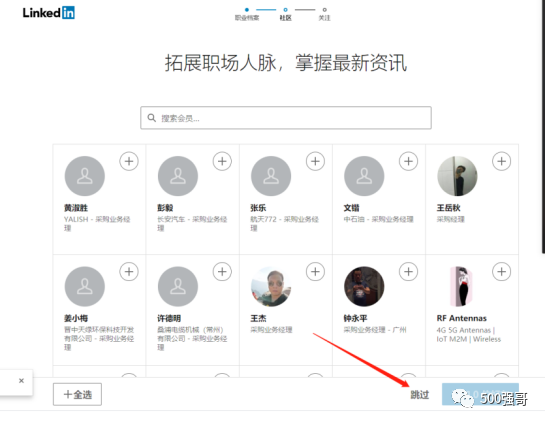Open 黄淑胜's default avatar

pos(84,176)
